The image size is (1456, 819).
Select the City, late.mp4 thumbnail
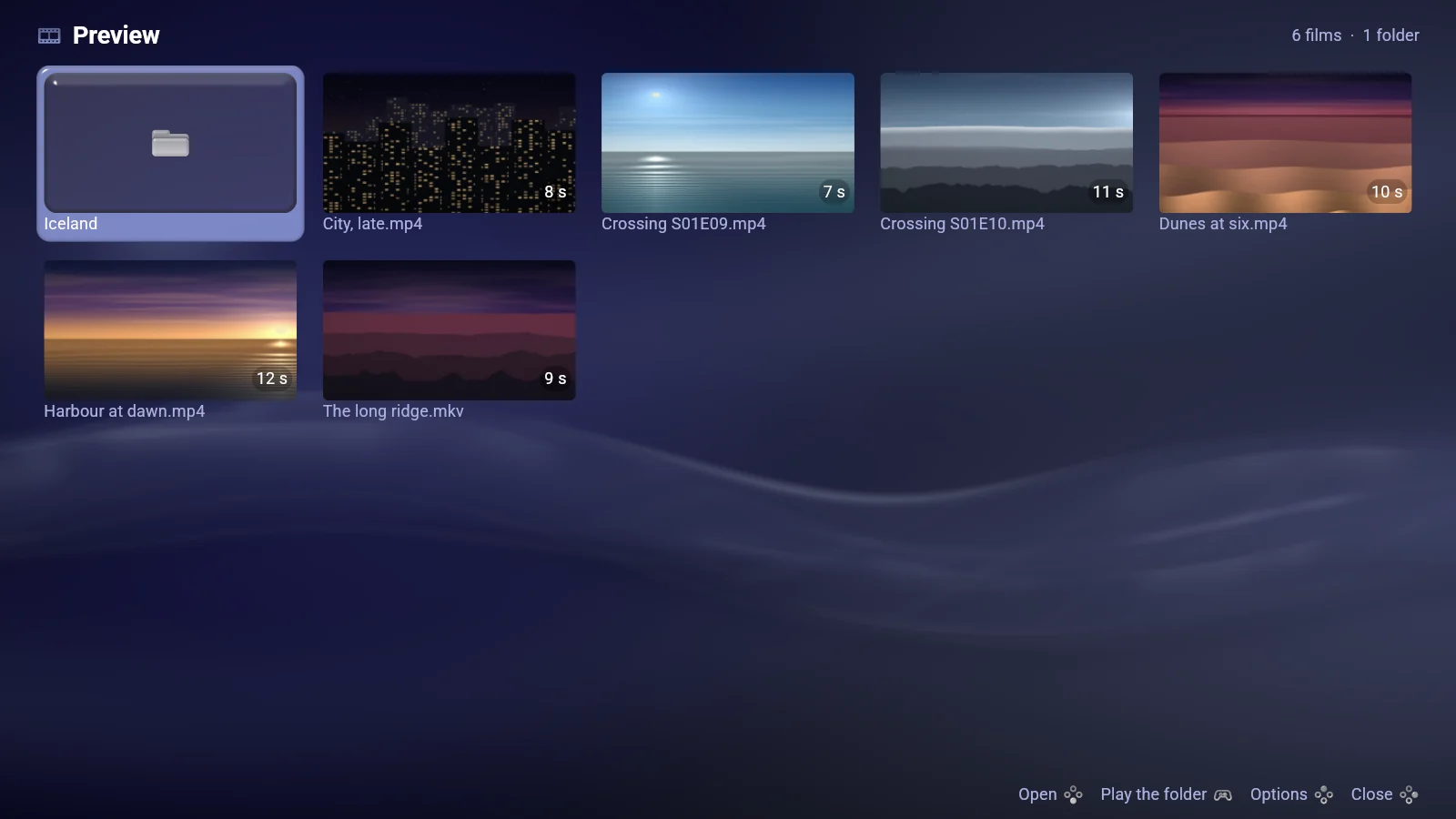point(449,143)
